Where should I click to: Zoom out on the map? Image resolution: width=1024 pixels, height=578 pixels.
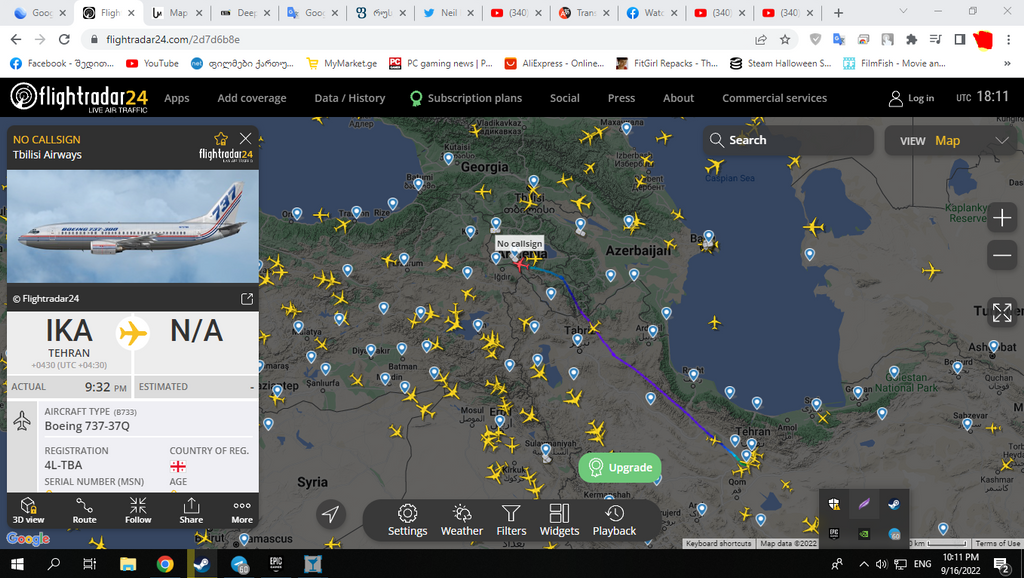coord(1002,255)
